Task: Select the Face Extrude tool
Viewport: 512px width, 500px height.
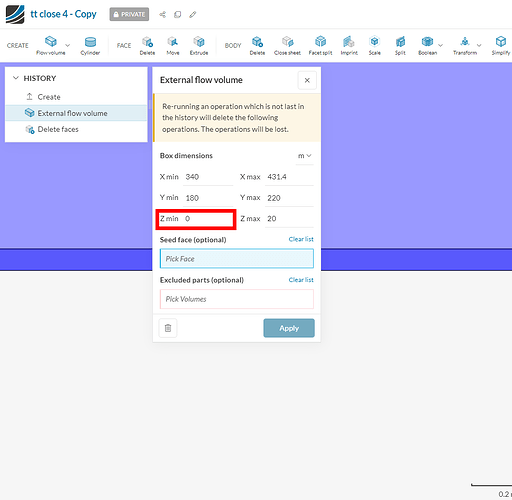Action: coord(199,46)
